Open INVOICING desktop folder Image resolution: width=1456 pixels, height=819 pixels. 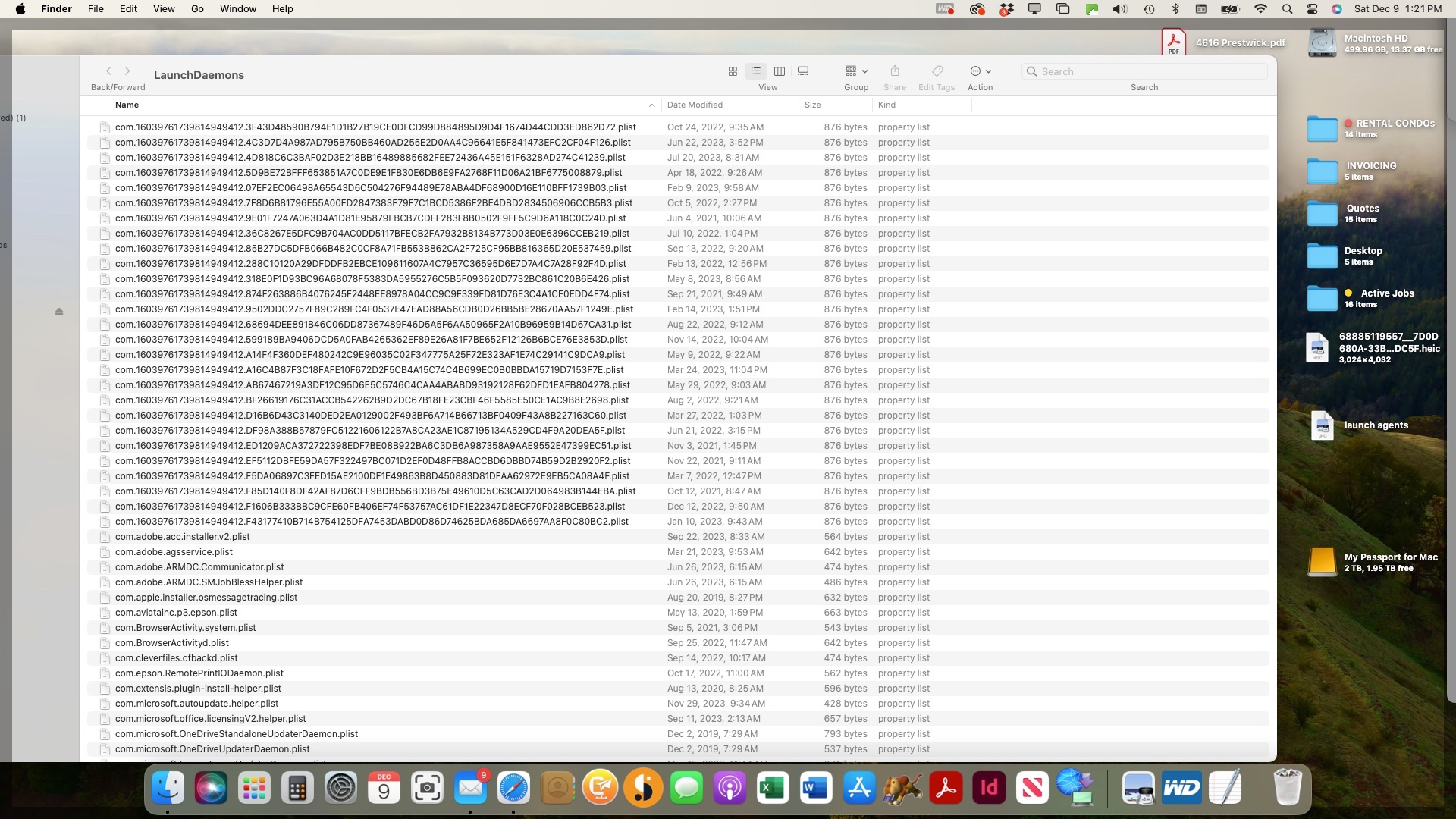point(1322,171)
